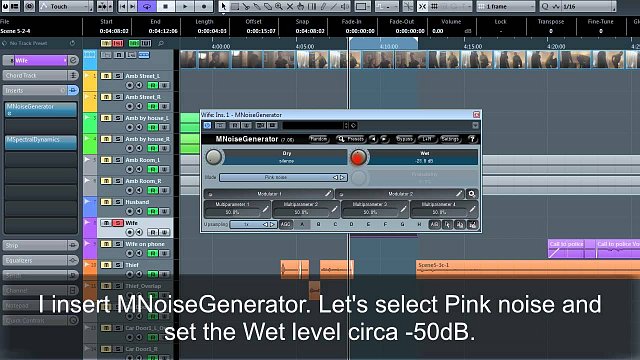Click the Play button in the transport bar
Image resolution: width=640 pixels, height=360 pixels.
185,6
